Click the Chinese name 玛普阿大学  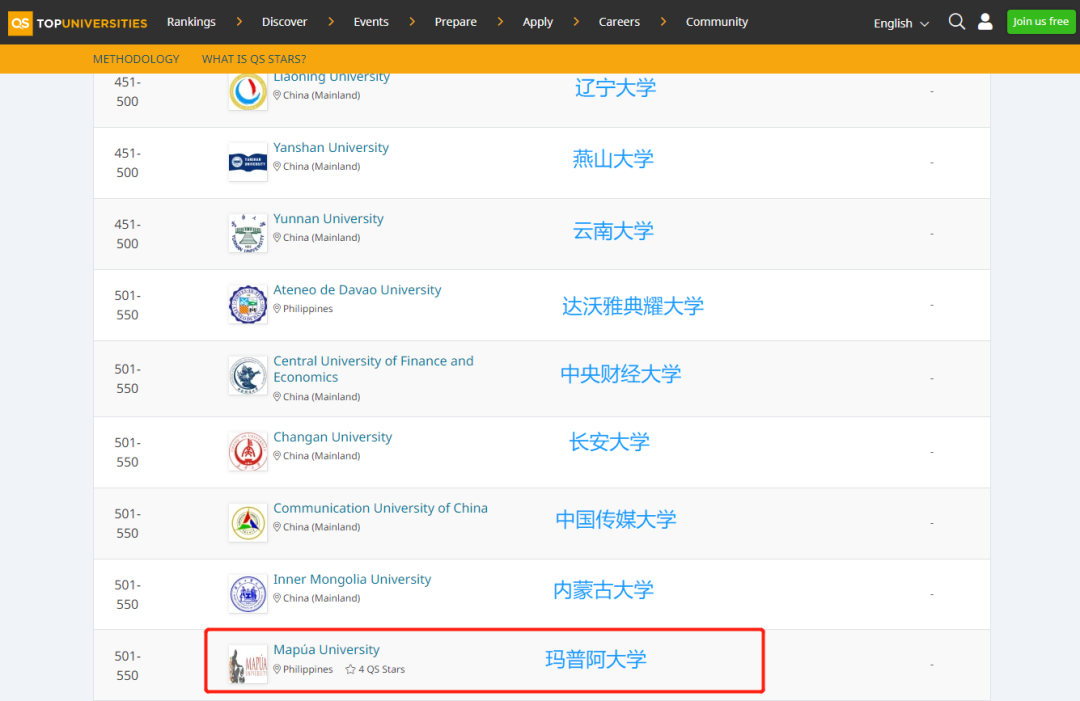pyautogui.click(x=596, y=660)
